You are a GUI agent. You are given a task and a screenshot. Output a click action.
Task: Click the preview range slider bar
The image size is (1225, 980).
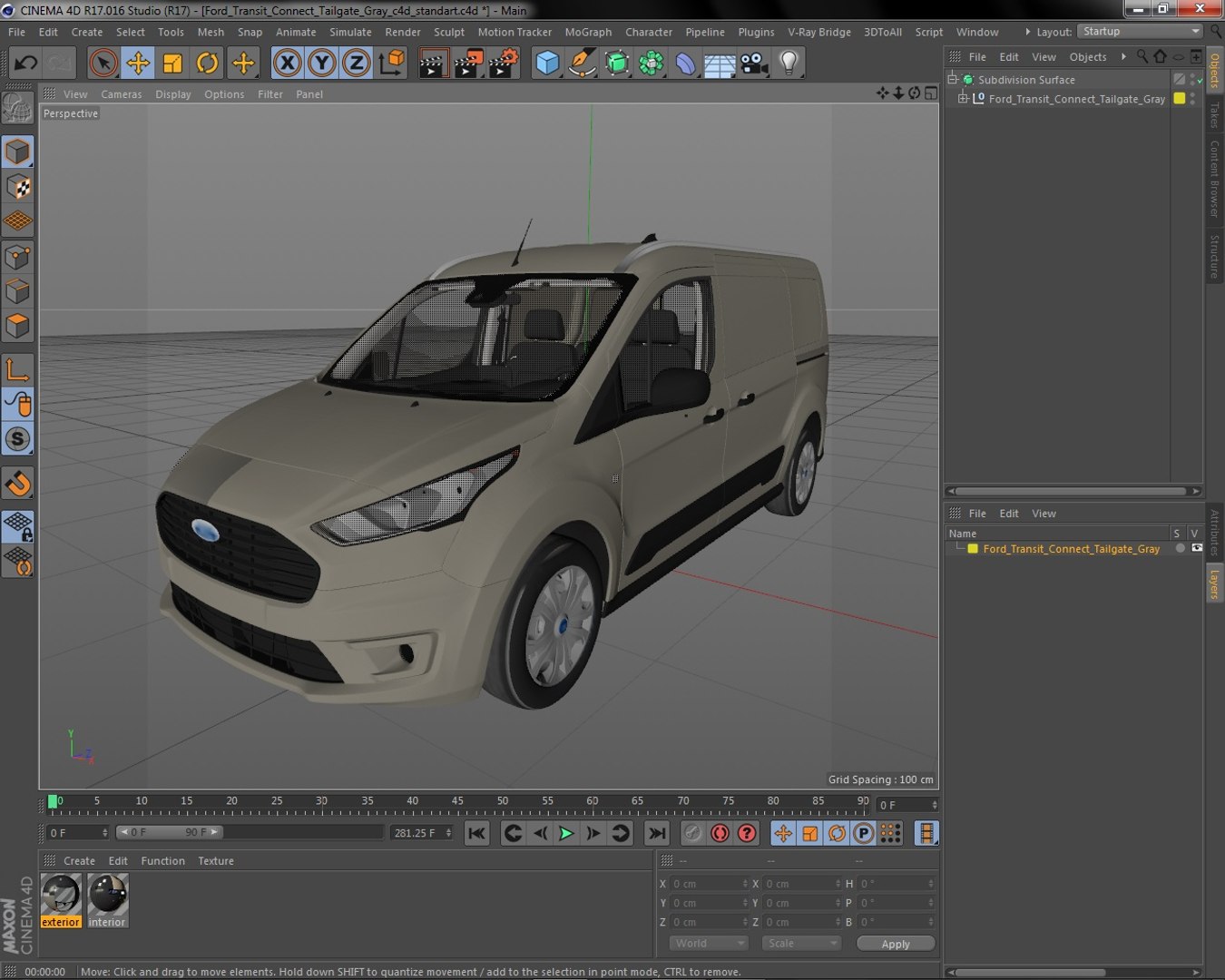[x=169, y=832]
